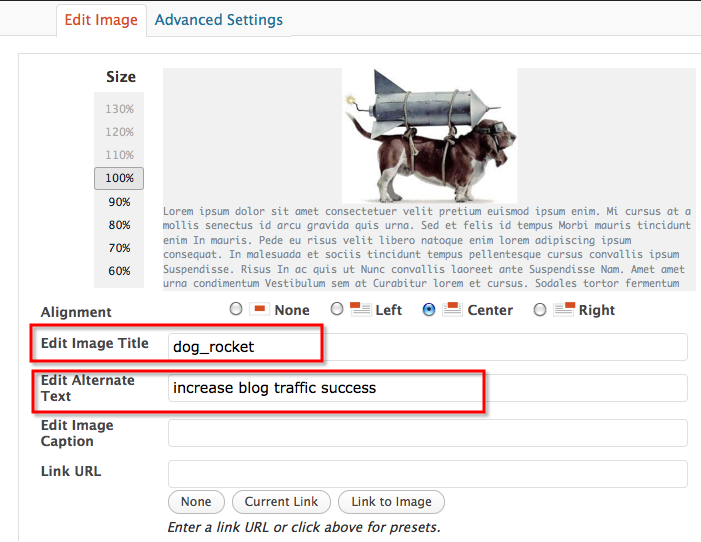Viewport: 701px width, 542px height.
Task: Pick the 70% image size
Action: tap(119, 248)
